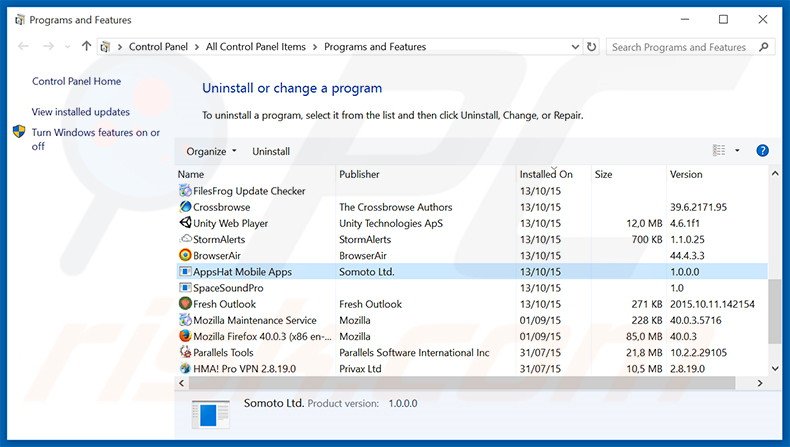Screen dimensions: 790x447
Task: Click the large program thumbnail in details pane
Action: 211,414
